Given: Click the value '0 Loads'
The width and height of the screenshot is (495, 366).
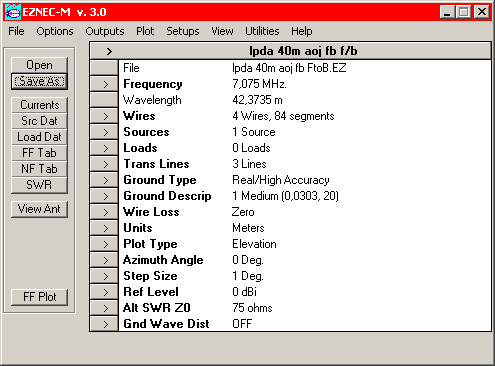Looking at the screenshot, I should (251, 148).
